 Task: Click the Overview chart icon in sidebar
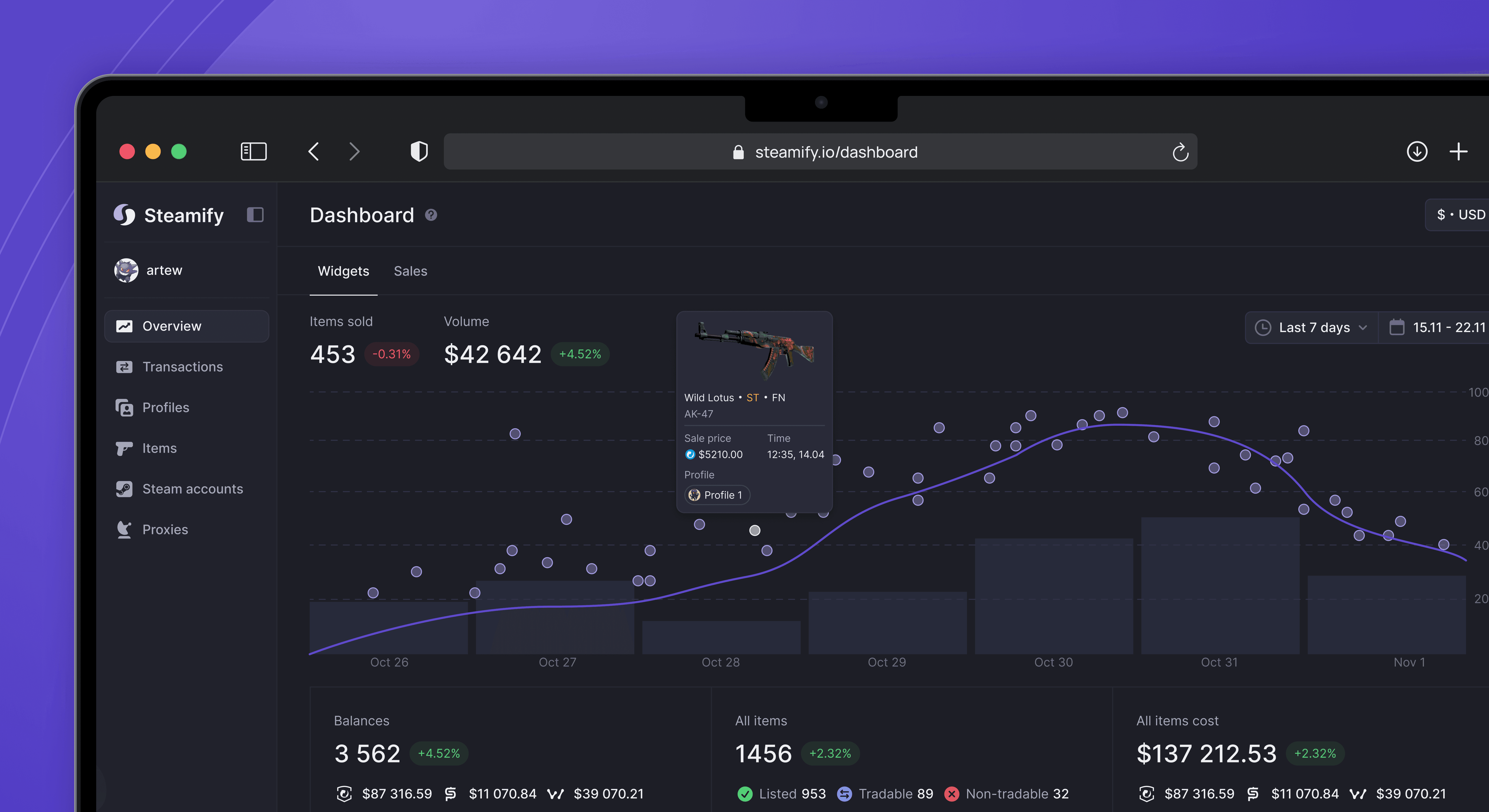[124, 326]
